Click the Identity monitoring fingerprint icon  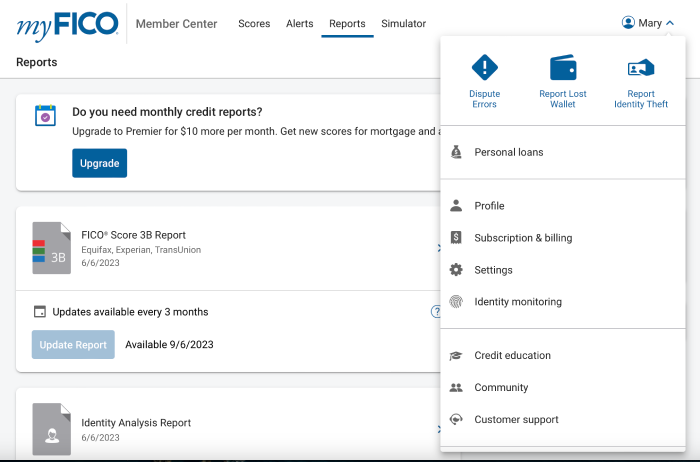pos(456,302)
